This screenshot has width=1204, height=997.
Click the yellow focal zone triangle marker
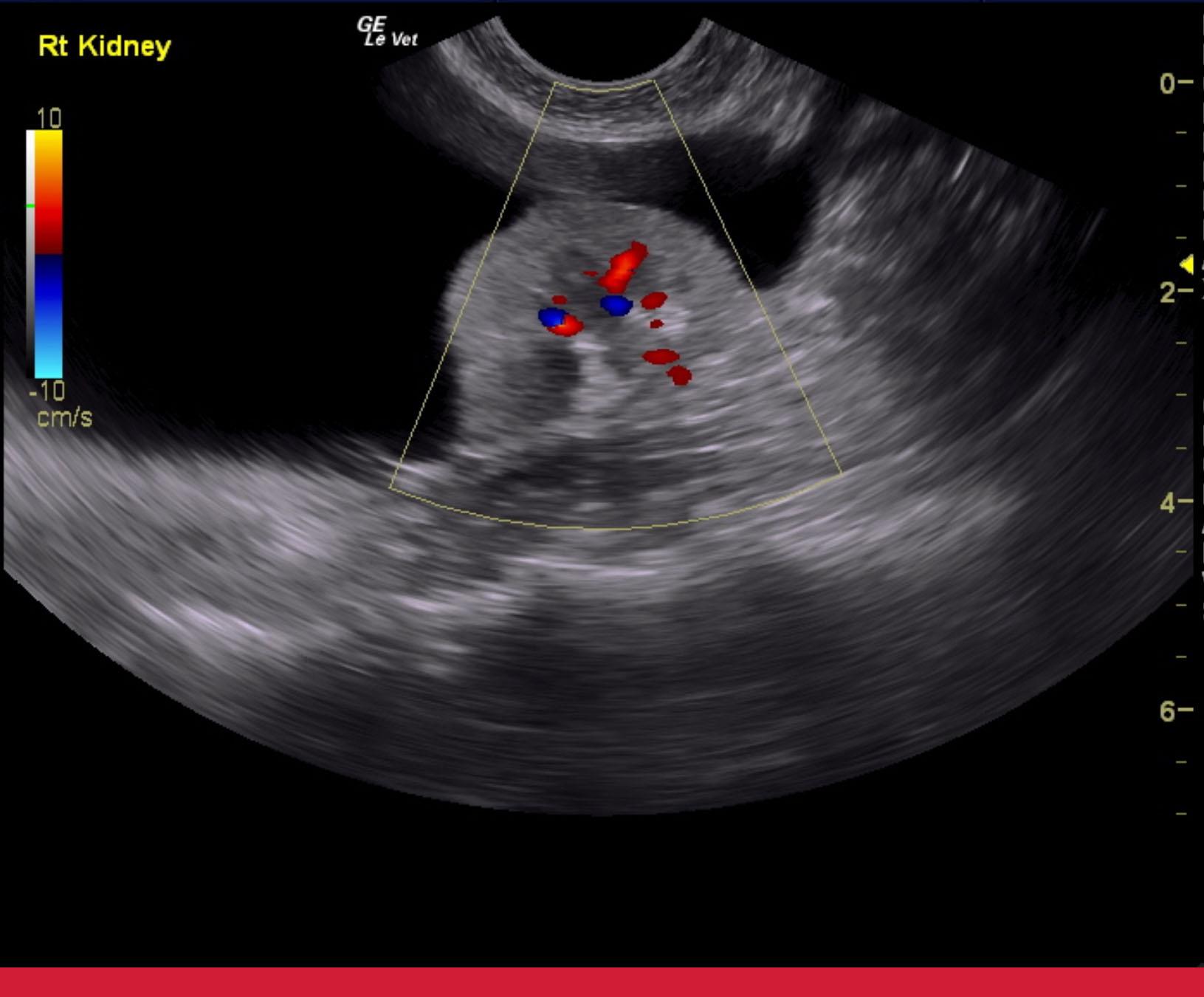pyautogui.click(x=1186, y=264)
